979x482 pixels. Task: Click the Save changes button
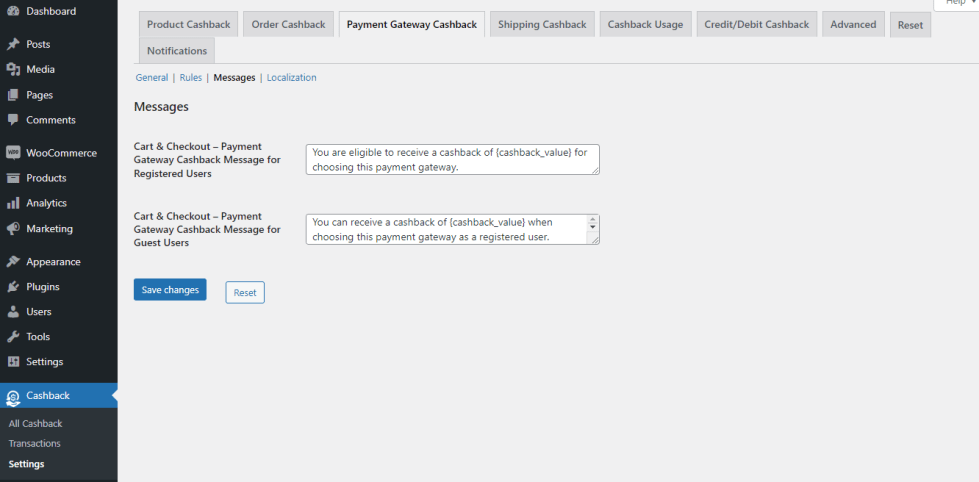tap(170, 290)
